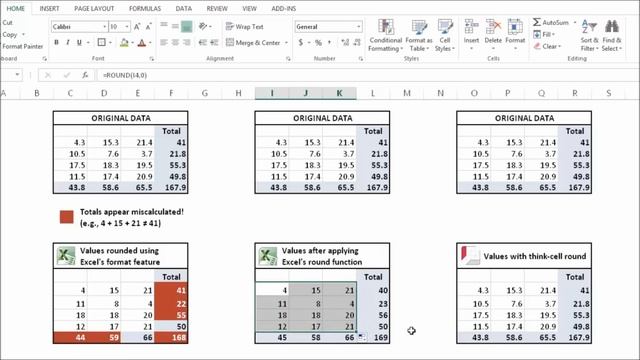Screen dimensions: 640x360
Task: Click the Auto Fill Options icon near 66
Action: [361, 337]
